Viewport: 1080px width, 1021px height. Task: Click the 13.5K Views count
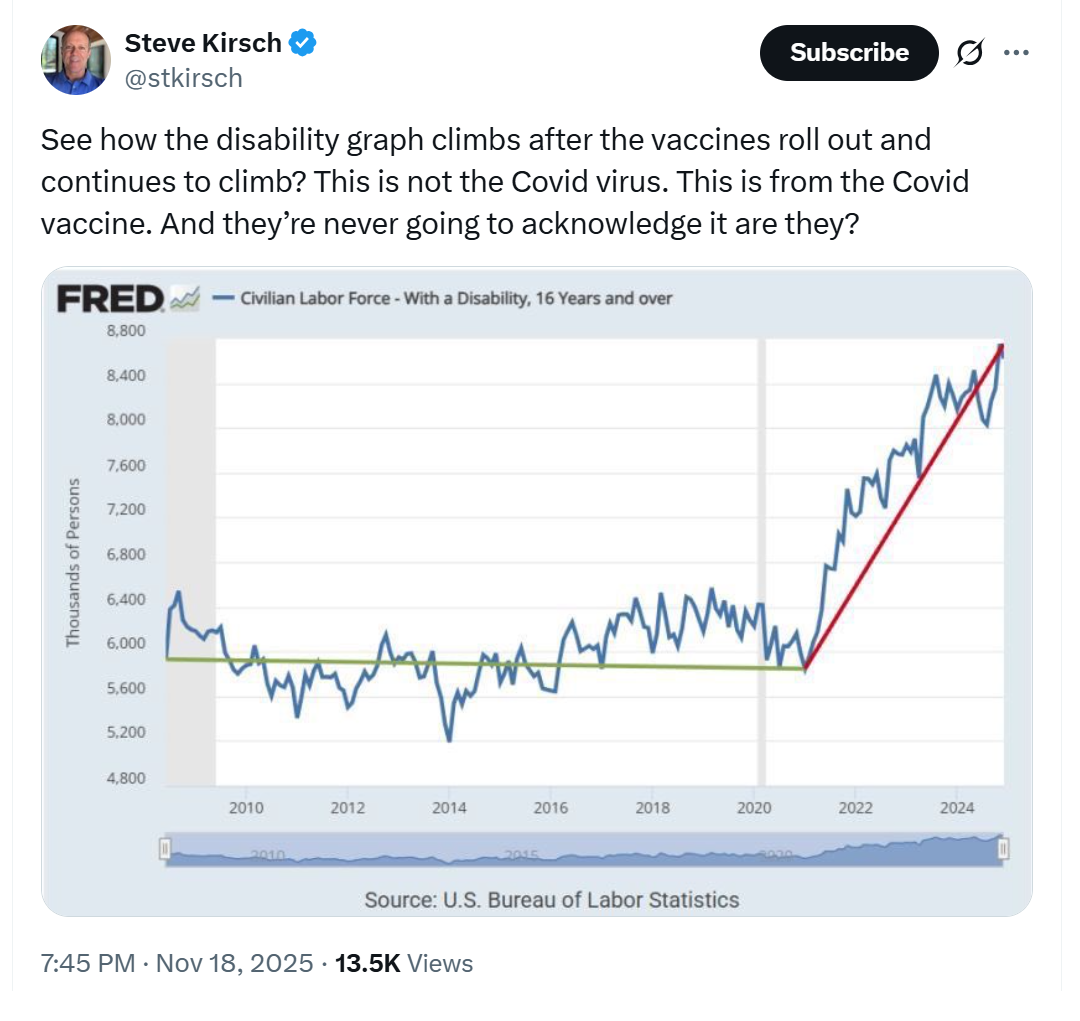[x=403, y=963]
